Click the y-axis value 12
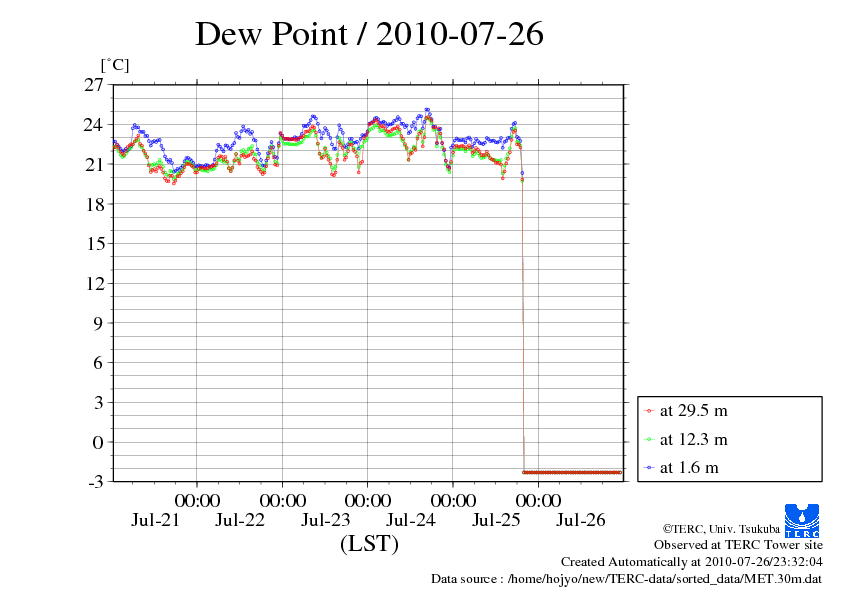842x595 pixels. [x=94, y=284]
